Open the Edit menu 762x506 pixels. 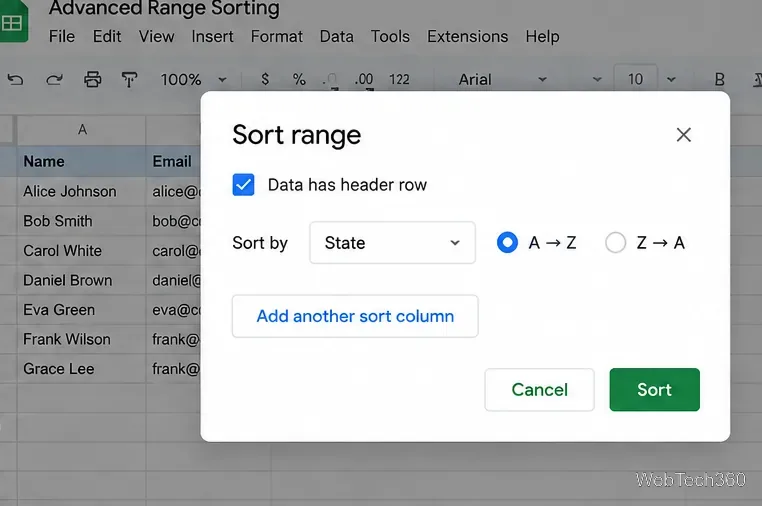coord(107,36)
